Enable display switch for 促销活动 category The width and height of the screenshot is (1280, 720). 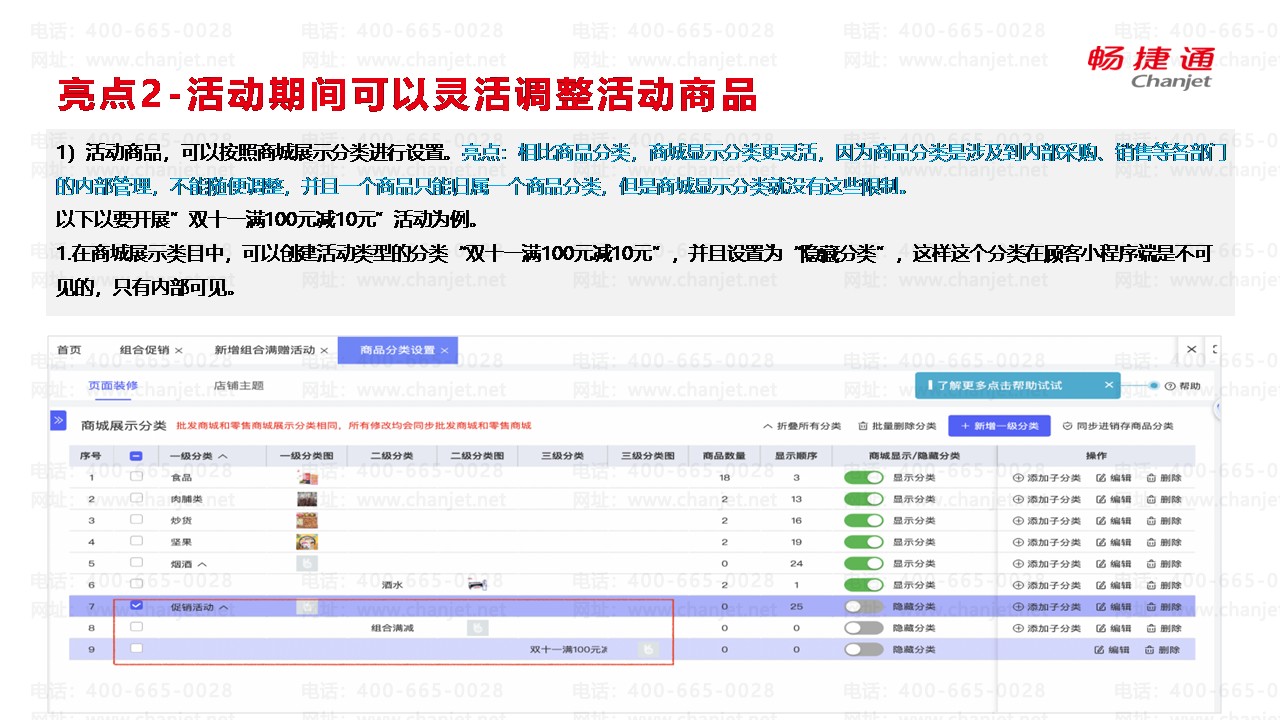(863, 607)
